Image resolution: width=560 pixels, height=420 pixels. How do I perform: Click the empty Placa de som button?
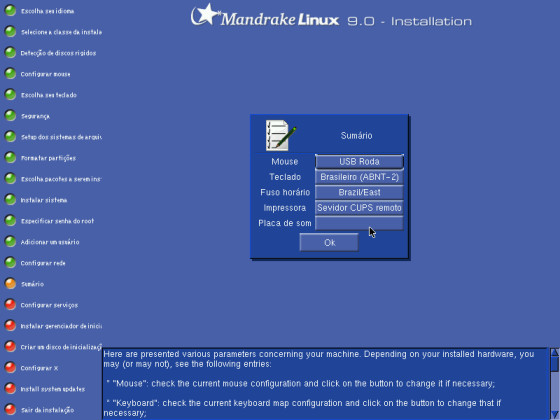click(359, 223)
